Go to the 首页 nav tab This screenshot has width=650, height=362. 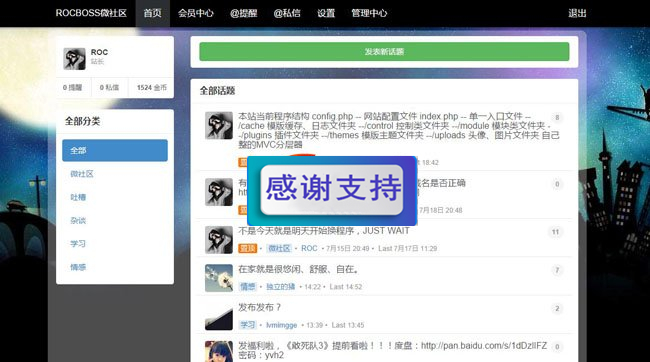pyautogui.click(x=153, y=13)
